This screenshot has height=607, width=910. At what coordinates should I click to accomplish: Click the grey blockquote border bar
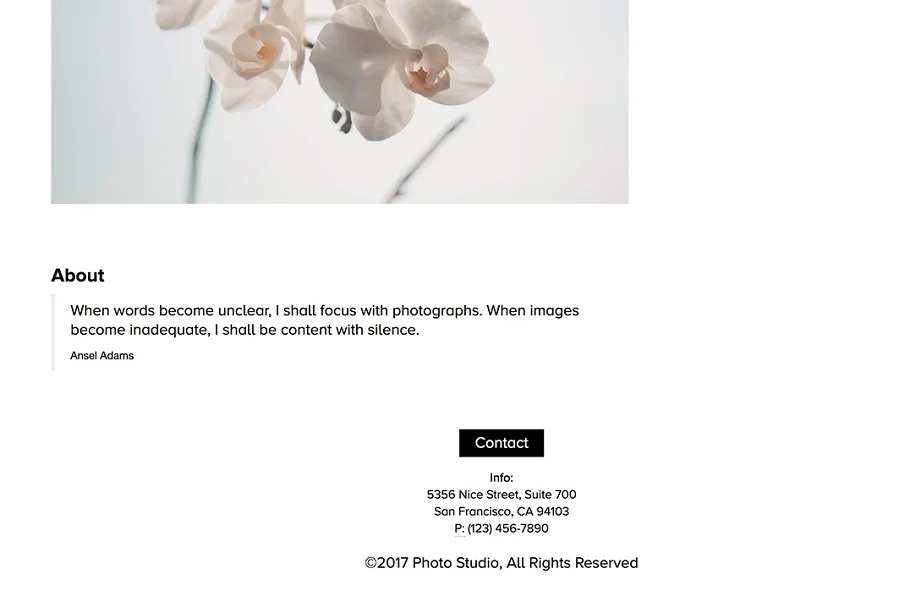53,332
